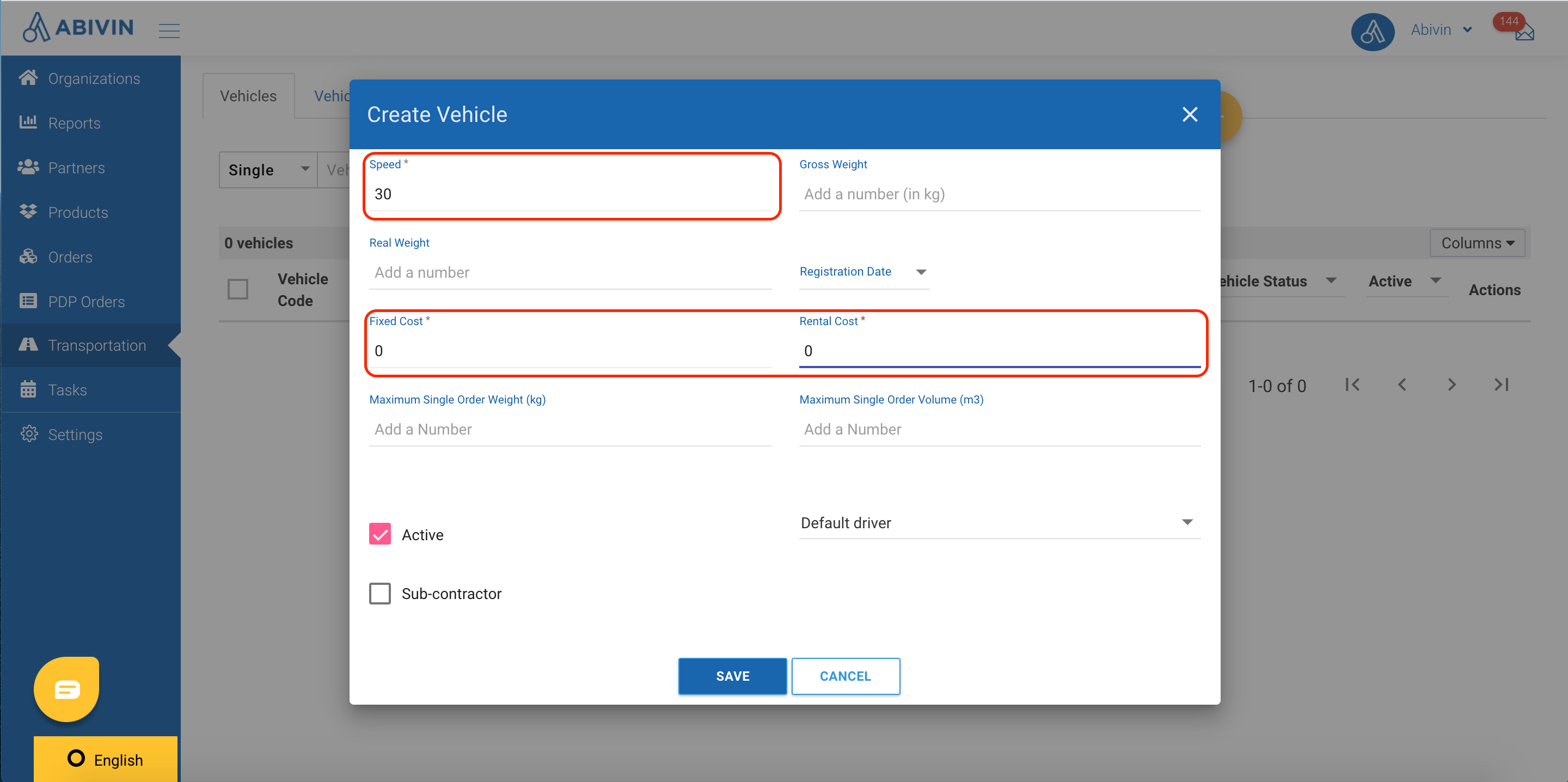Go to Partners in the sidebar
Viewport: 1568px width, 782px height.
(76, 168)
